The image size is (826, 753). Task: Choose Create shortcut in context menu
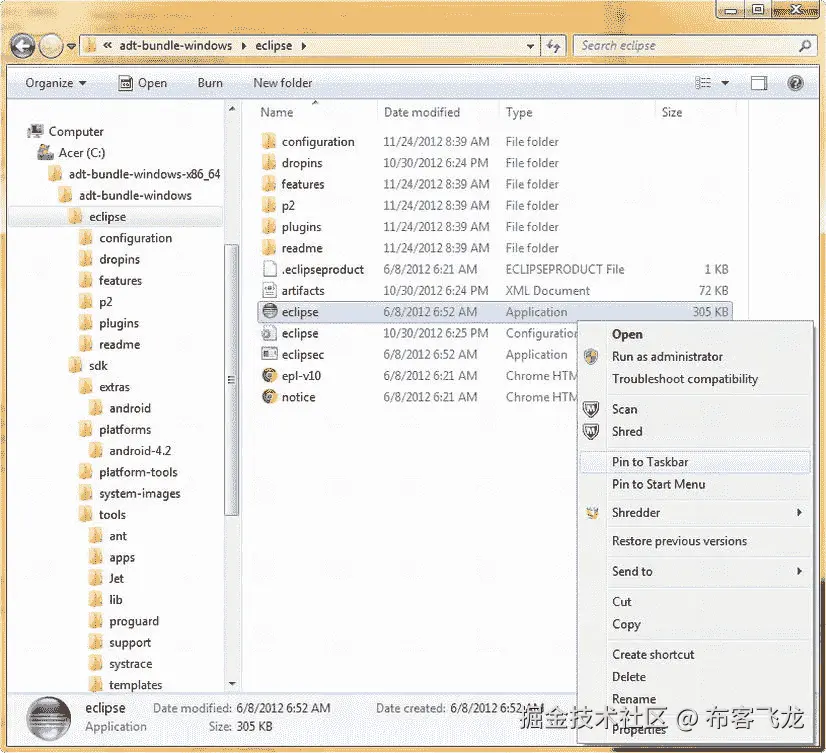[x=653, y=654]
